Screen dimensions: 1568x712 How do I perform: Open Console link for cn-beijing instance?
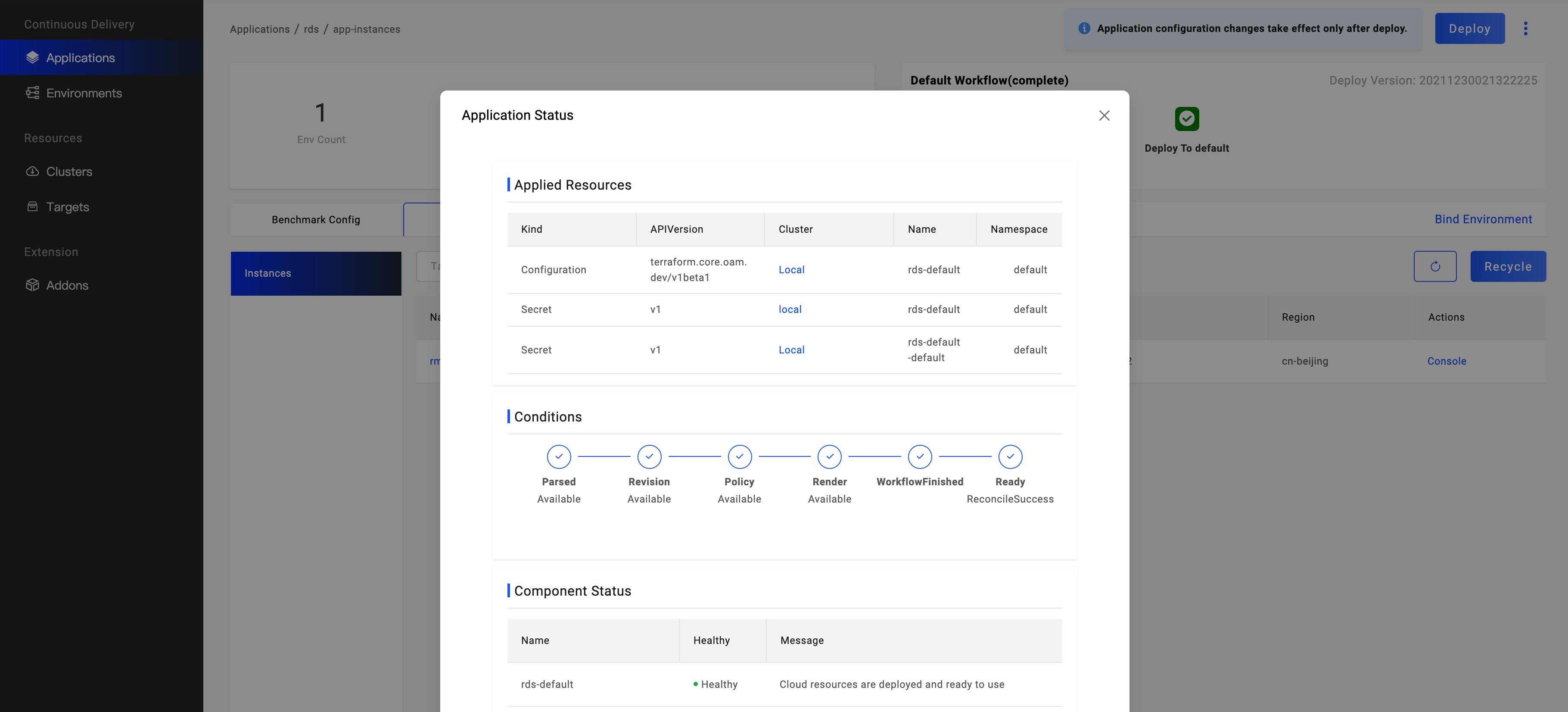[1446, 361]
